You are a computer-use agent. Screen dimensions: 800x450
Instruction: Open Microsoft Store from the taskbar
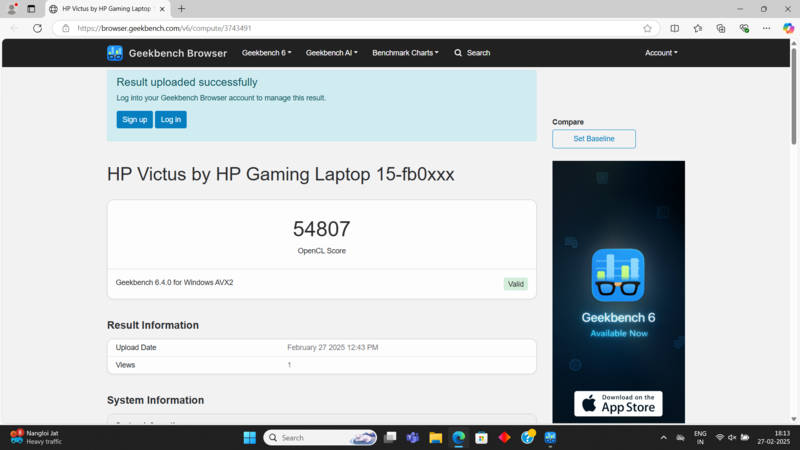(481, 437)
